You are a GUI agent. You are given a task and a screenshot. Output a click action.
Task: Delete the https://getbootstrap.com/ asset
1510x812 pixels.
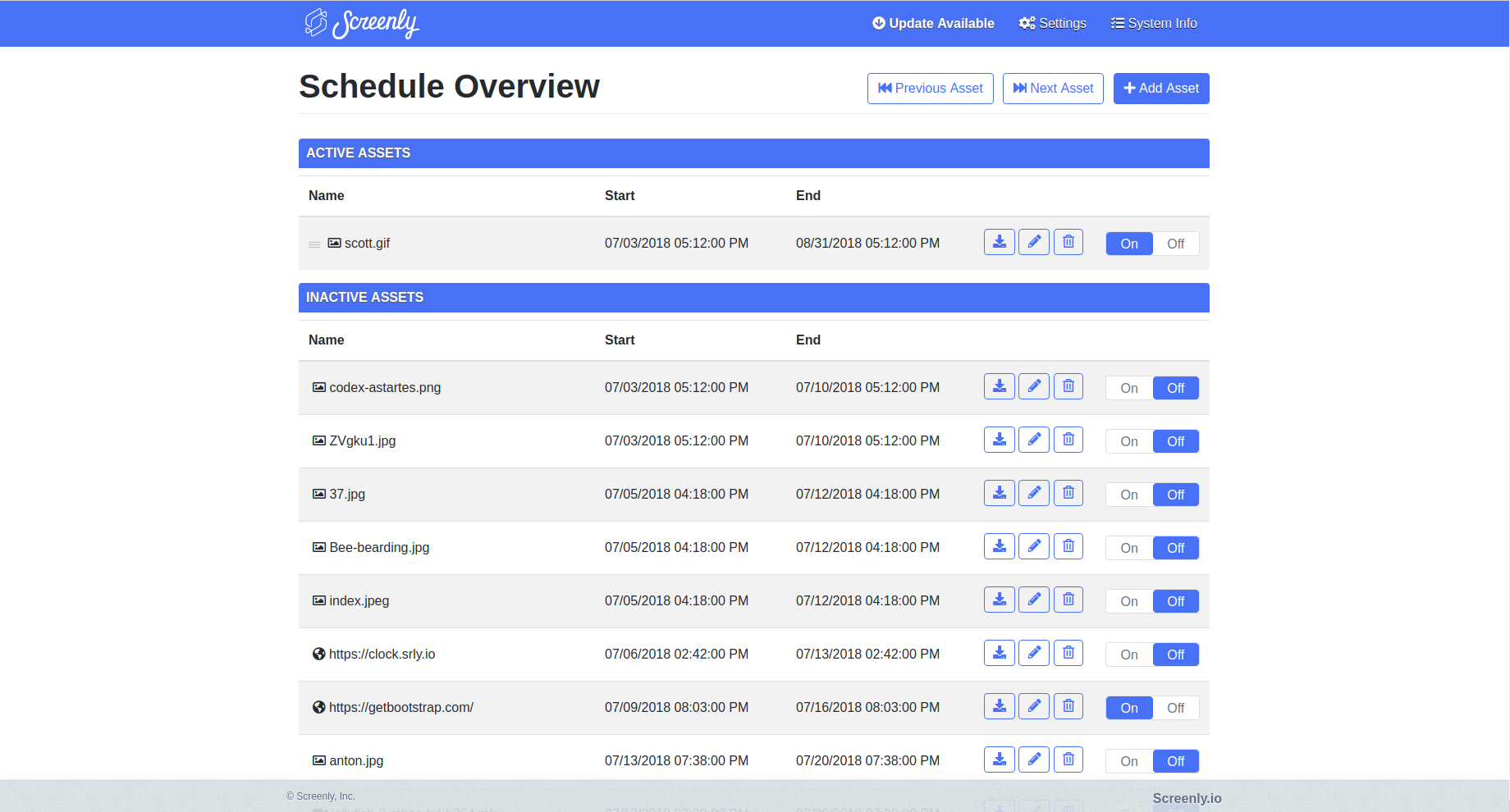pyautogui.click(x=1068, y=705)
